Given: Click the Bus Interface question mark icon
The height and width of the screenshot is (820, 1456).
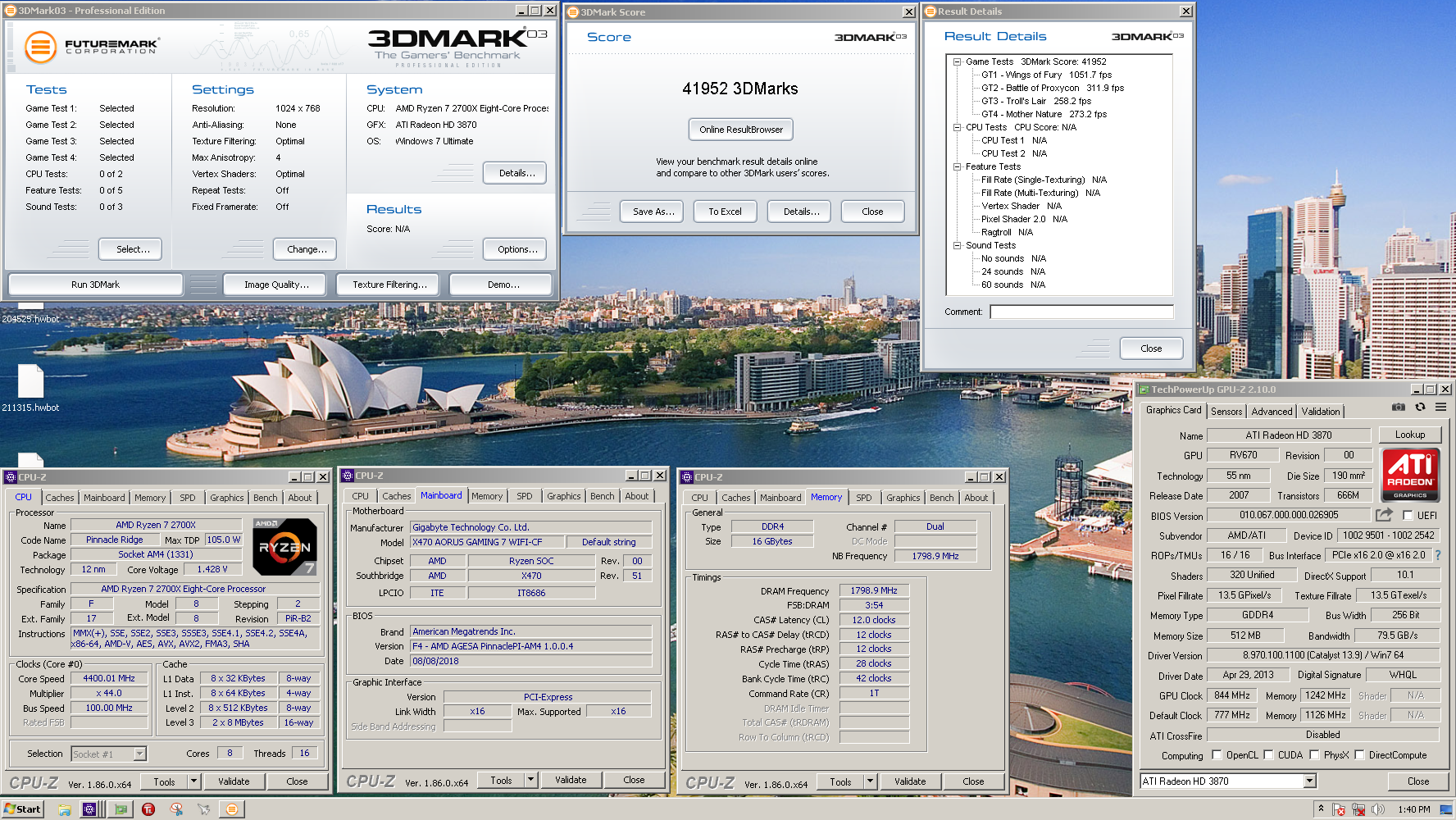Looking at the screenshot, I should [x=1437, y=555].
